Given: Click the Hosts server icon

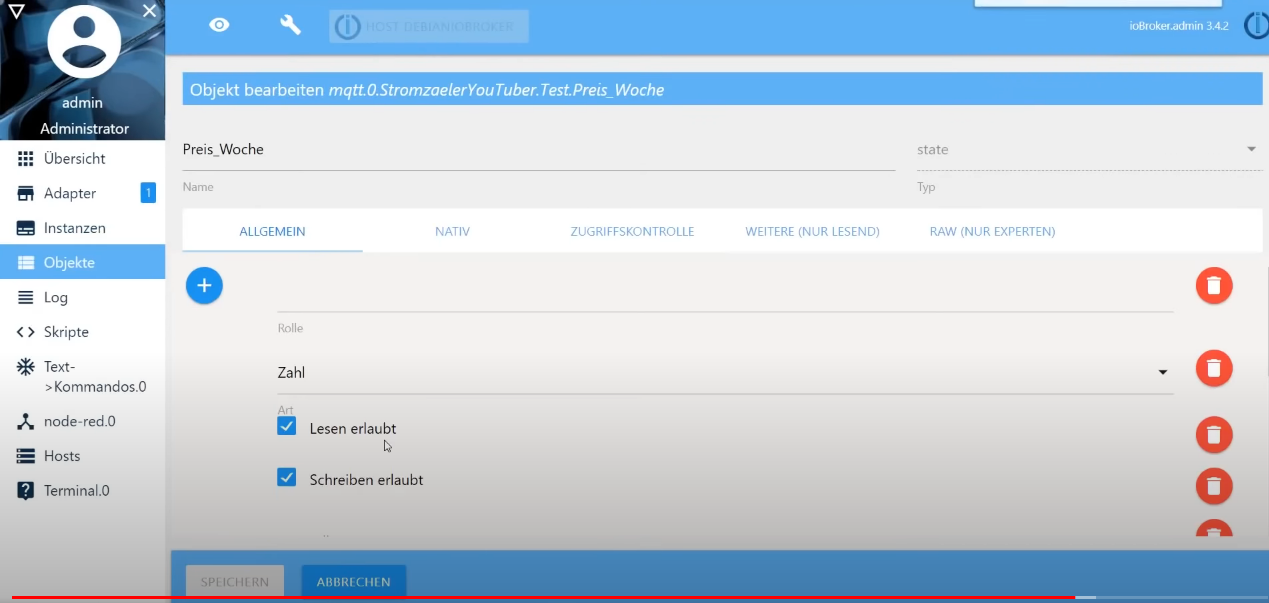Looking at the screenshot, I should point(26,456).
